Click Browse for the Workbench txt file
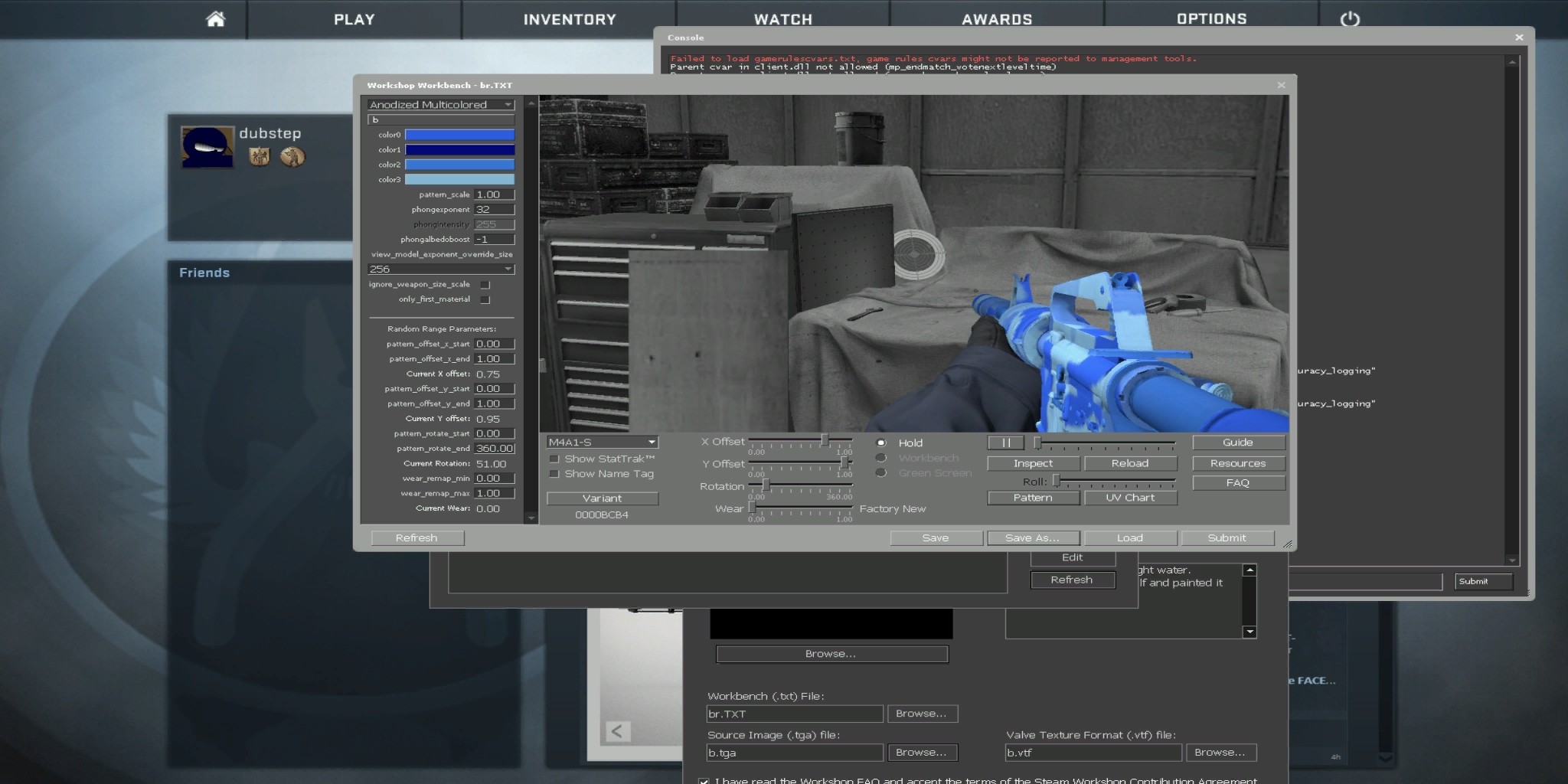Image resolution: width=1568 pixels, height=784 pixels. pyautogui.click(x=922, y=714)
